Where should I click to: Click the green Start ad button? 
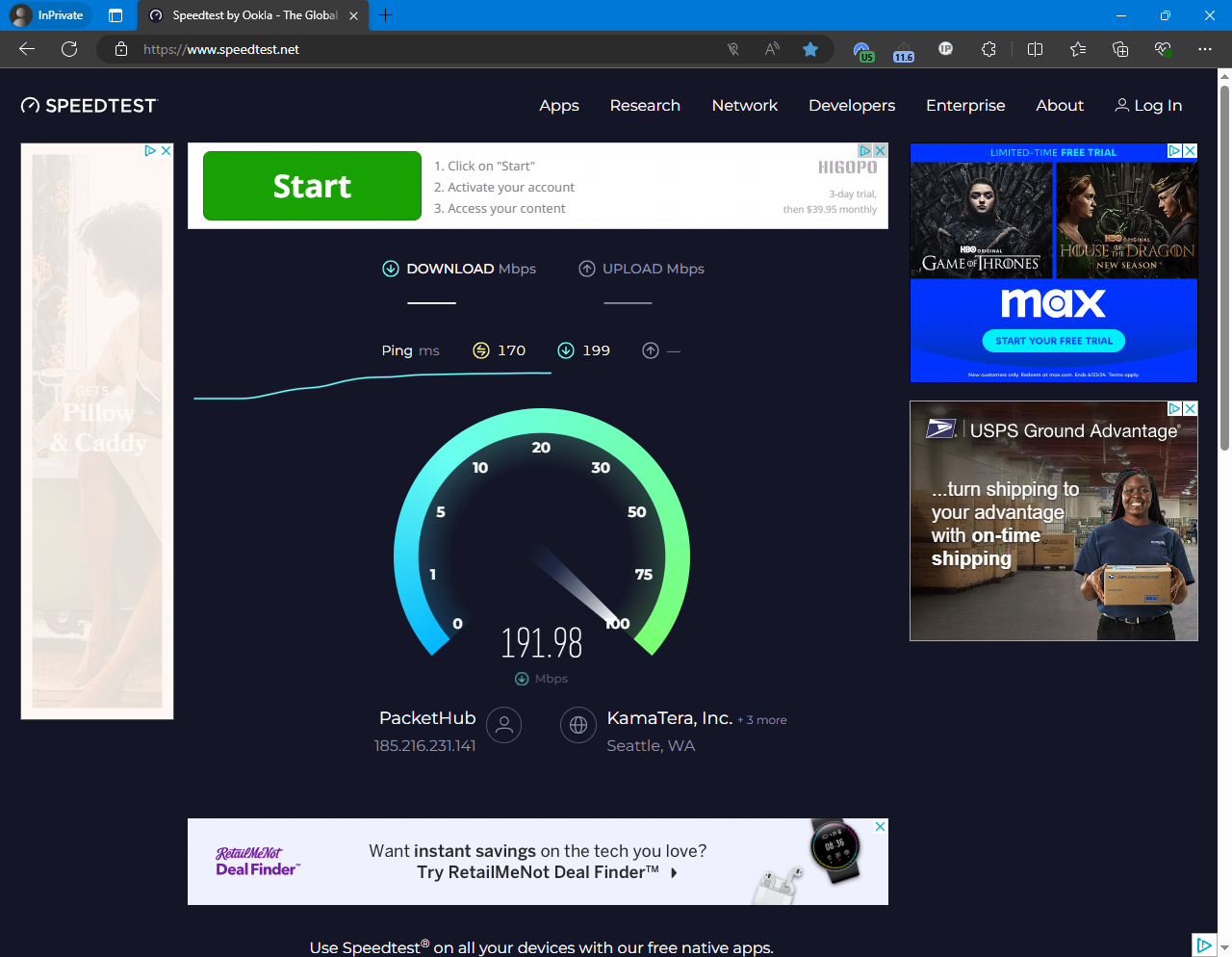(x=312, y=186)
